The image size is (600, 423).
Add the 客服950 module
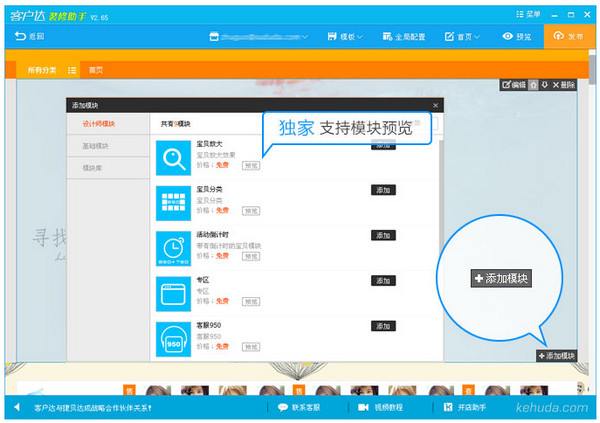383,326
